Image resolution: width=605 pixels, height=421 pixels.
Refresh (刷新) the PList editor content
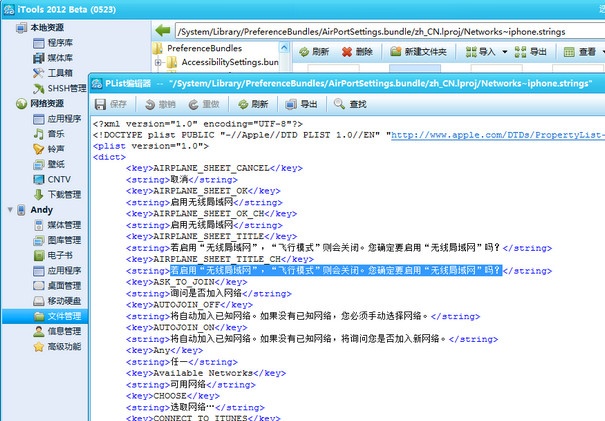coord(250,103)
